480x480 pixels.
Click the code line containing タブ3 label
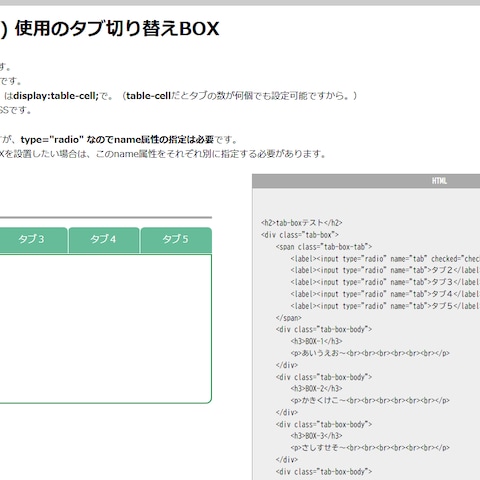pos(385,282)
